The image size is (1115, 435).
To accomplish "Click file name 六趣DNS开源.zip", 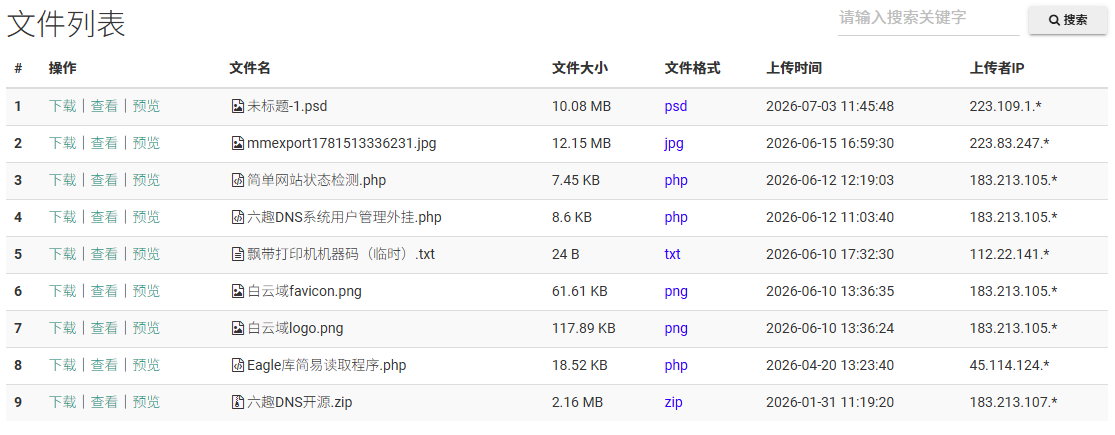I will 299,402.
